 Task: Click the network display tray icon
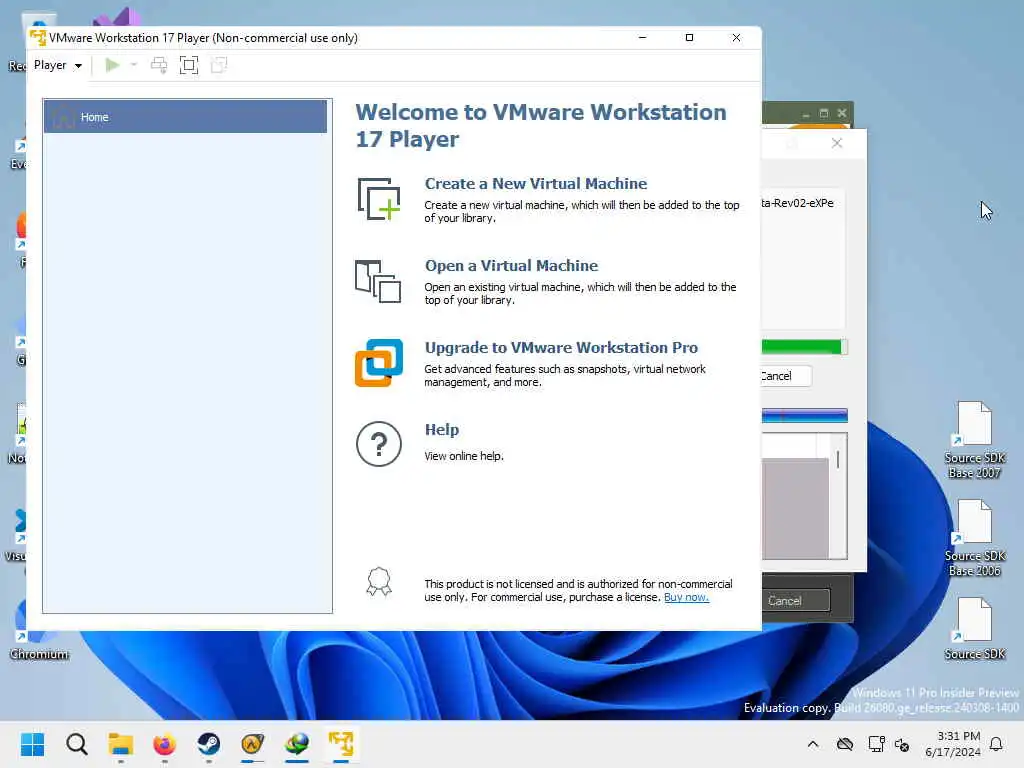[876, 744]
